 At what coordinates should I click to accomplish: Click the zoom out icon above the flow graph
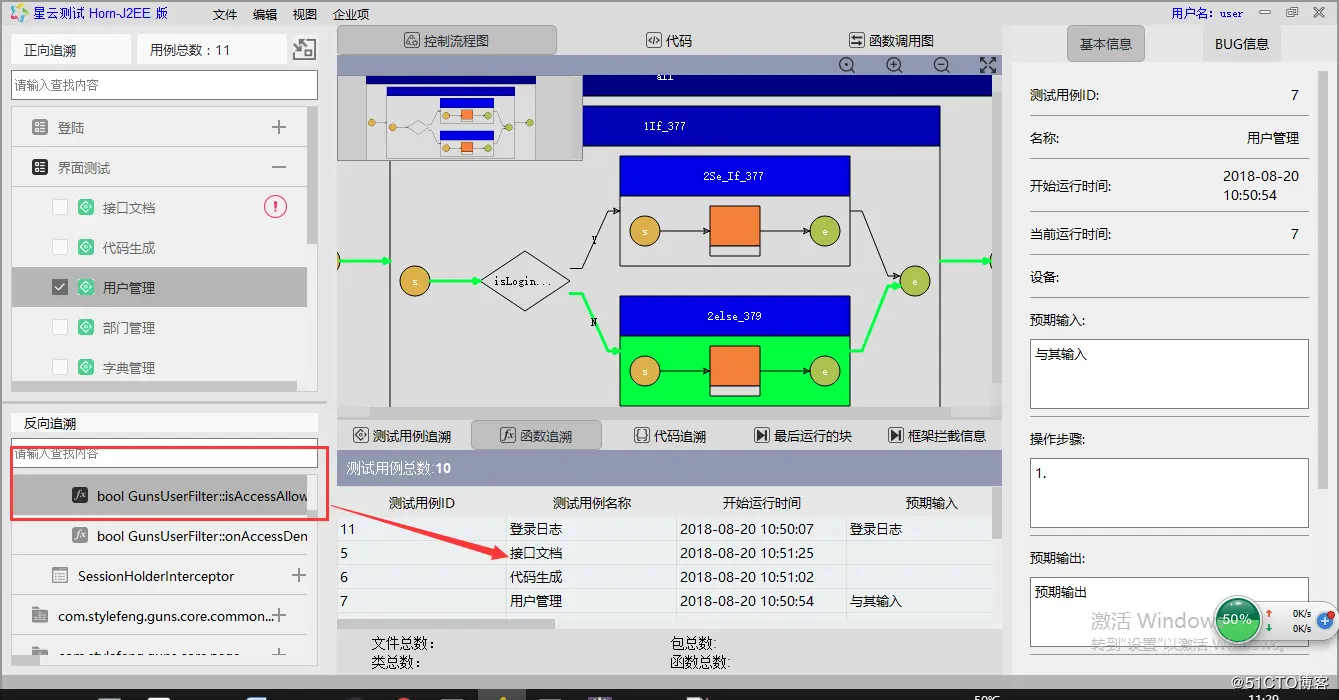pyautogui.click(x=940, y=64)
